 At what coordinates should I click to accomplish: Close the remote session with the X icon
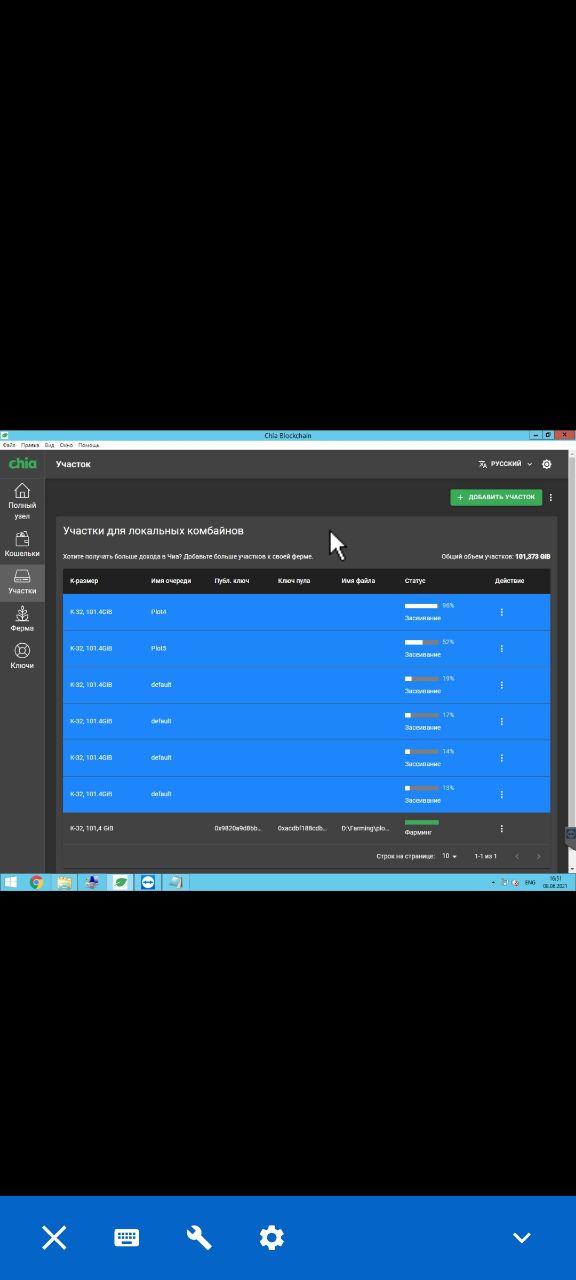(54, 1238)
